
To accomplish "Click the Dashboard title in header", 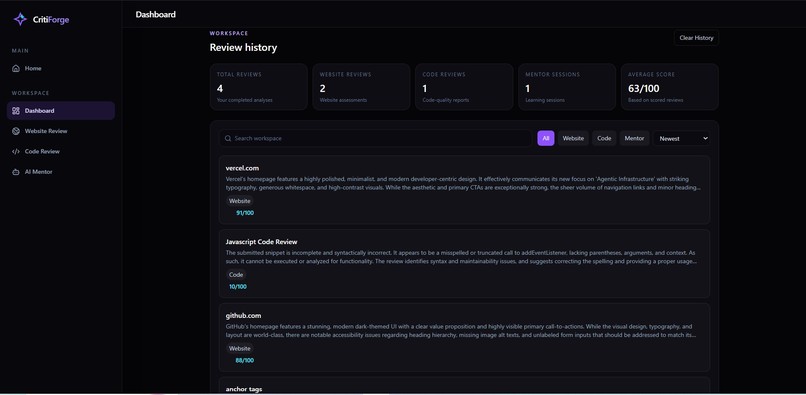I will pyautogui.click(x=156, y=14).
